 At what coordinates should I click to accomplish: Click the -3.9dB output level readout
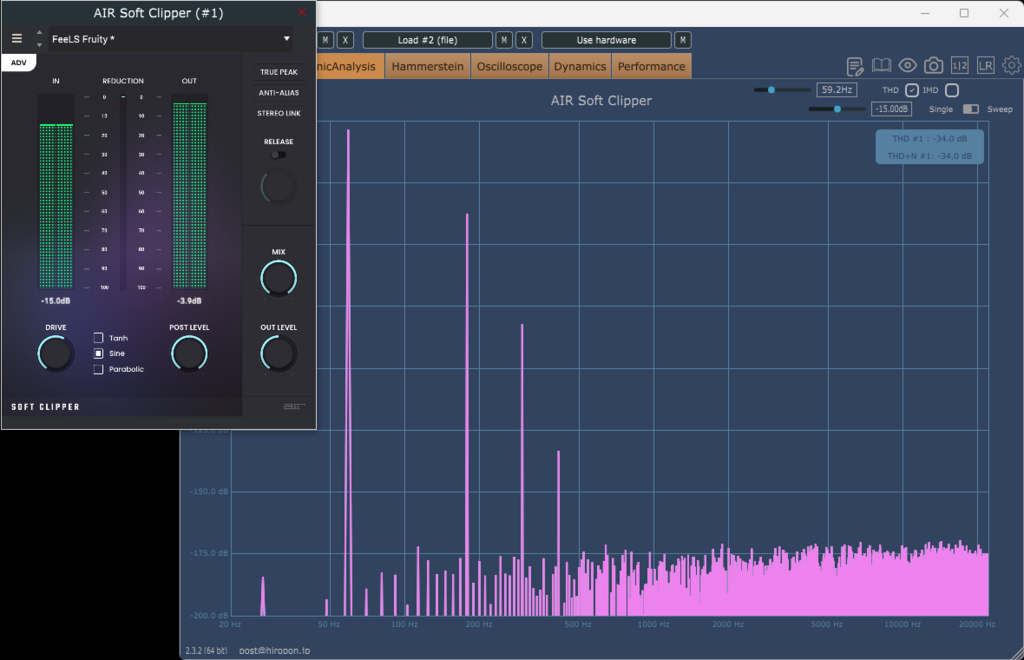189,301
